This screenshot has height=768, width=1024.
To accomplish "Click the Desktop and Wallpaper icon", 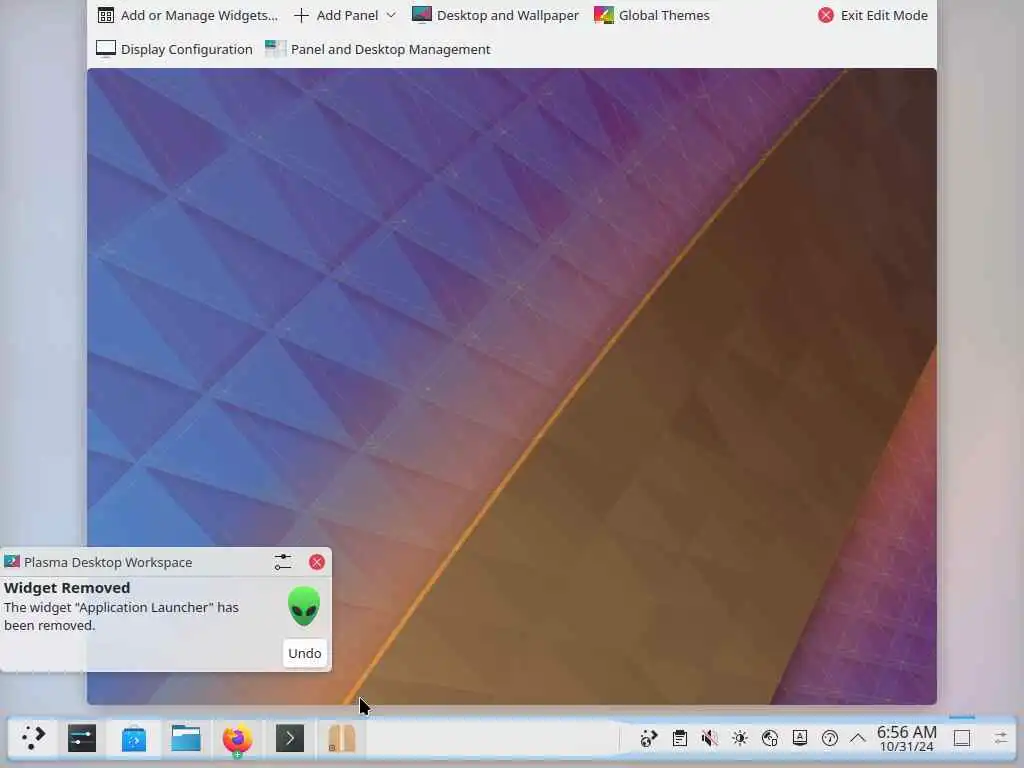I will 422,14.
